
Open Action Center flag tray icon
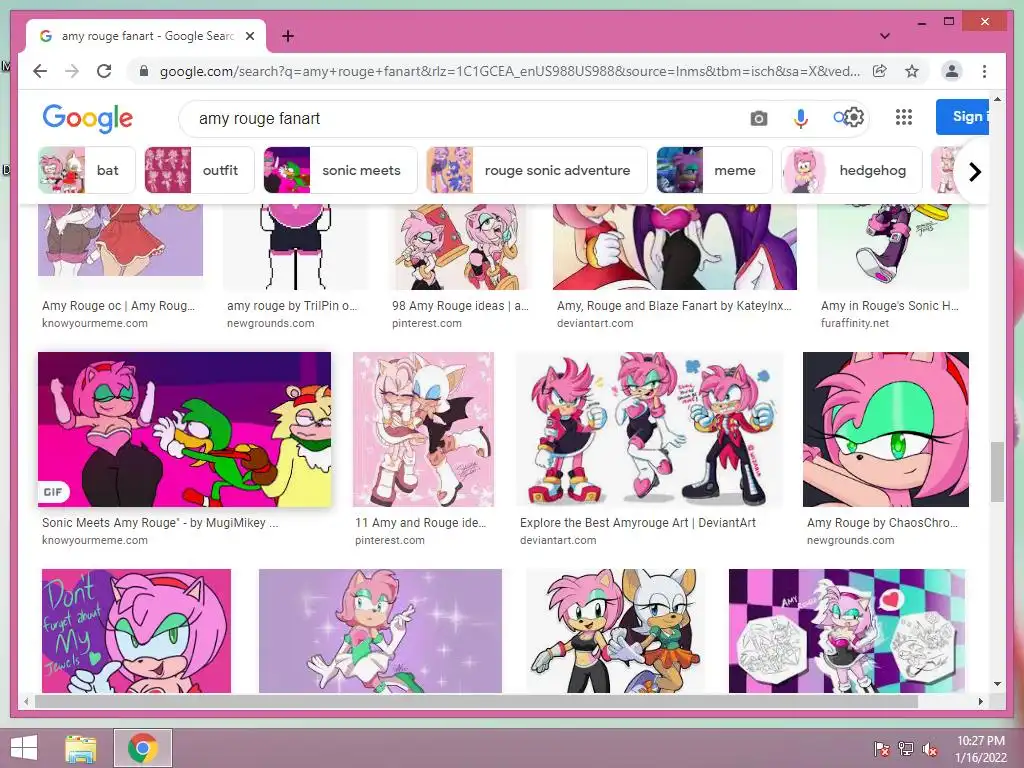882,749
